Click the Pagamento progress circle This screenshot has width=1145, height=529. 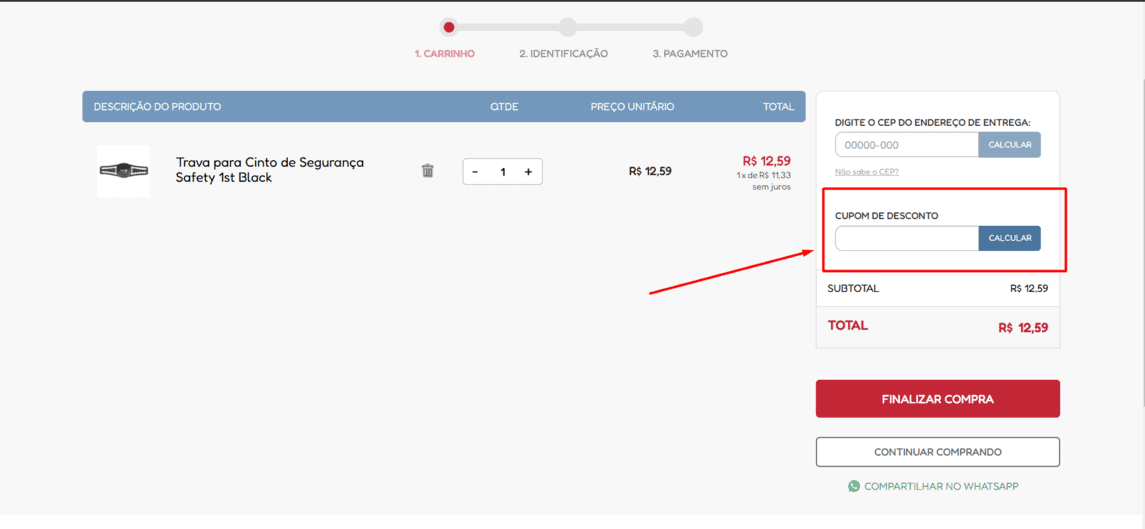coord(694,28)
